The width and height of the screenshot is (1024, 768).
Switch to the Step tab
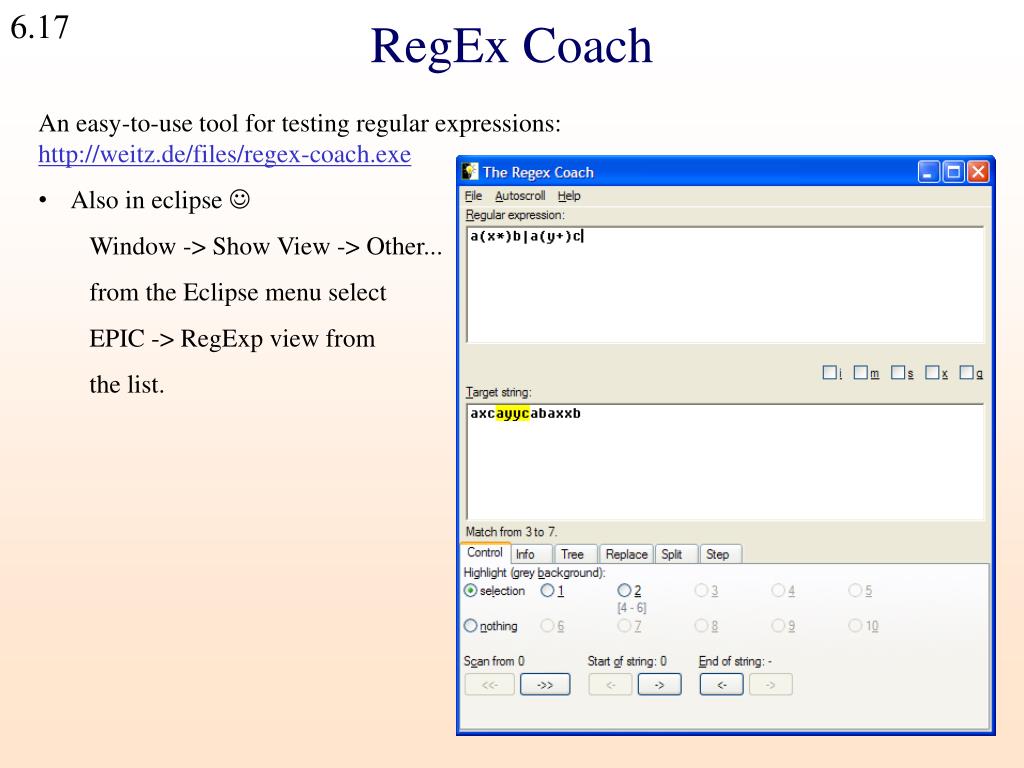pos(720,554)
